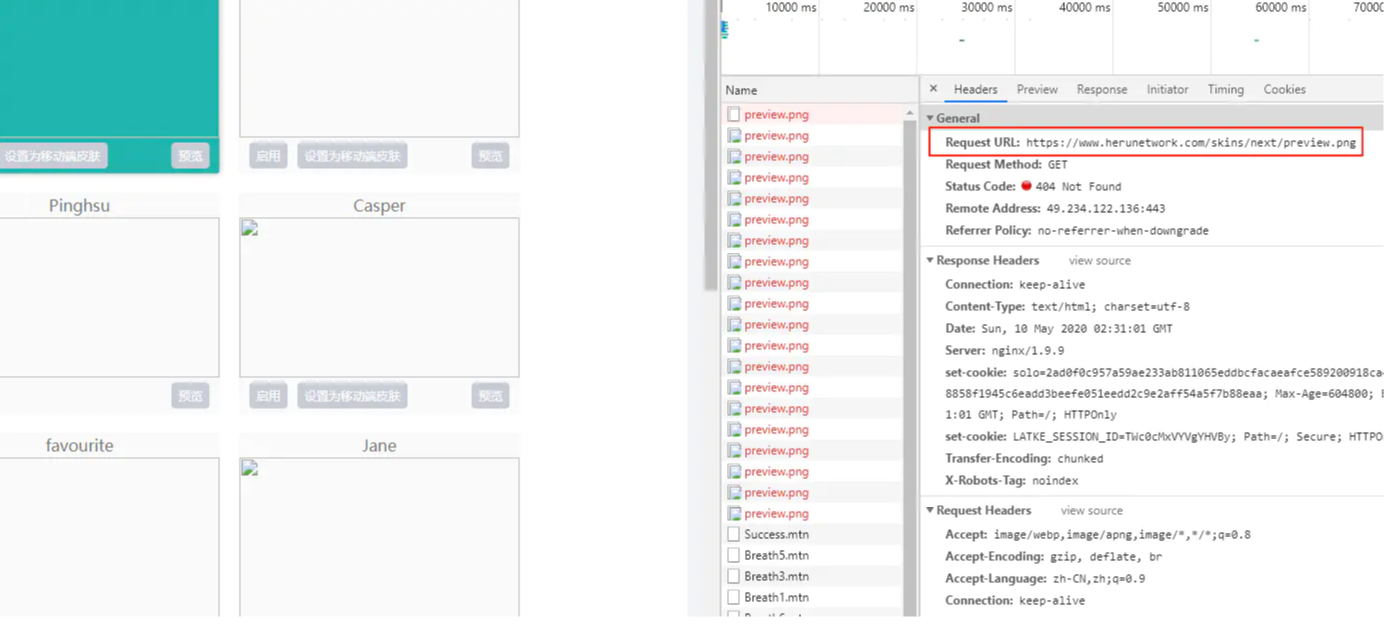Screen dimensions: 1392x628
Task: View source of Response Headers
Action: tap(1099, 260)
